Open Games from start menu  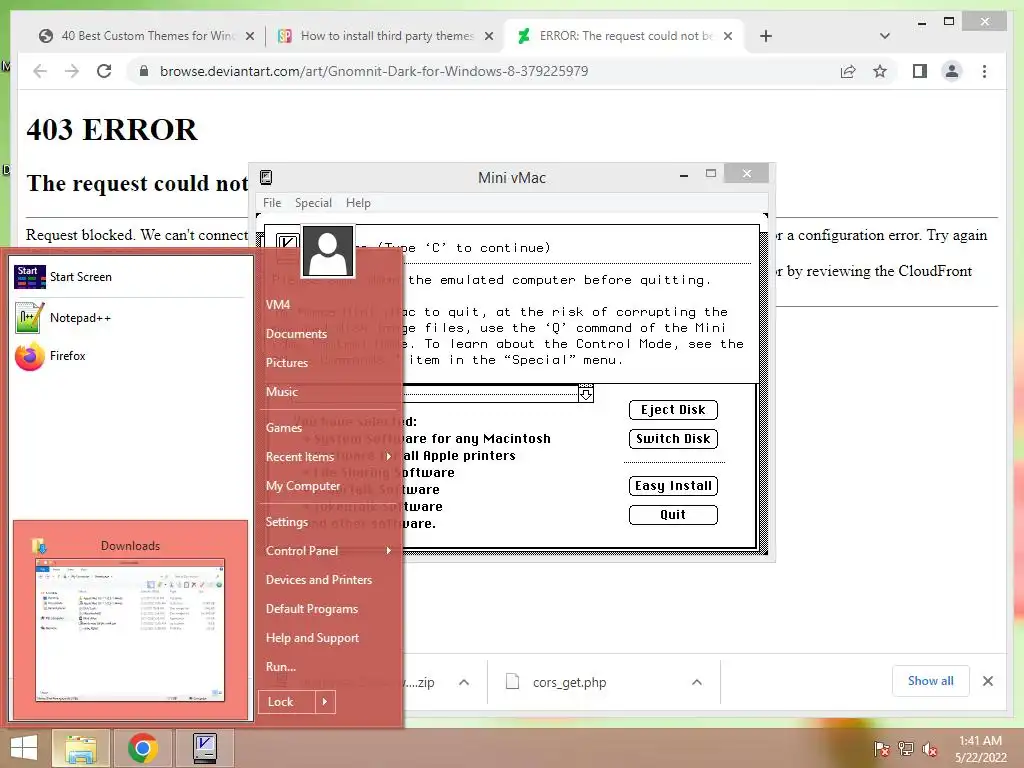tap(283, 428)
